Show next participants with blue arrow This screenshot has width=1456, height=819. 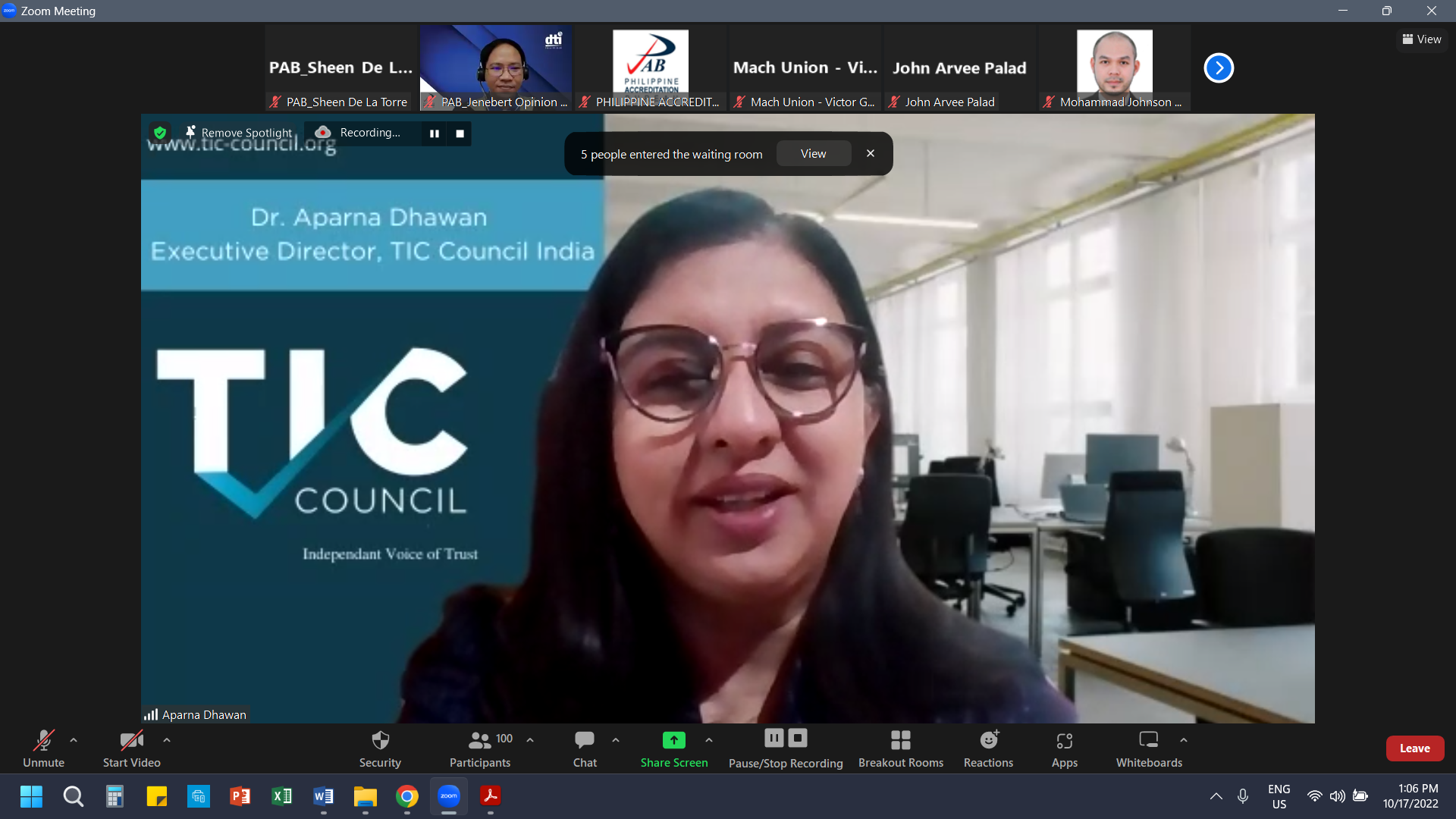1219,68
